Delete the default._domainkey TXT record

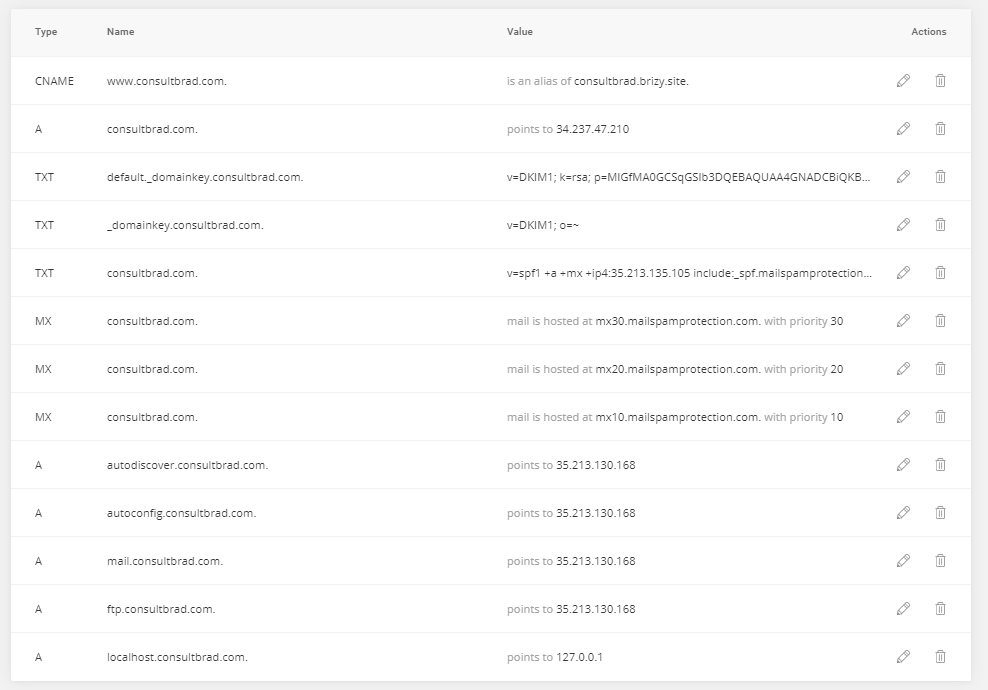[x=940, y=176]
